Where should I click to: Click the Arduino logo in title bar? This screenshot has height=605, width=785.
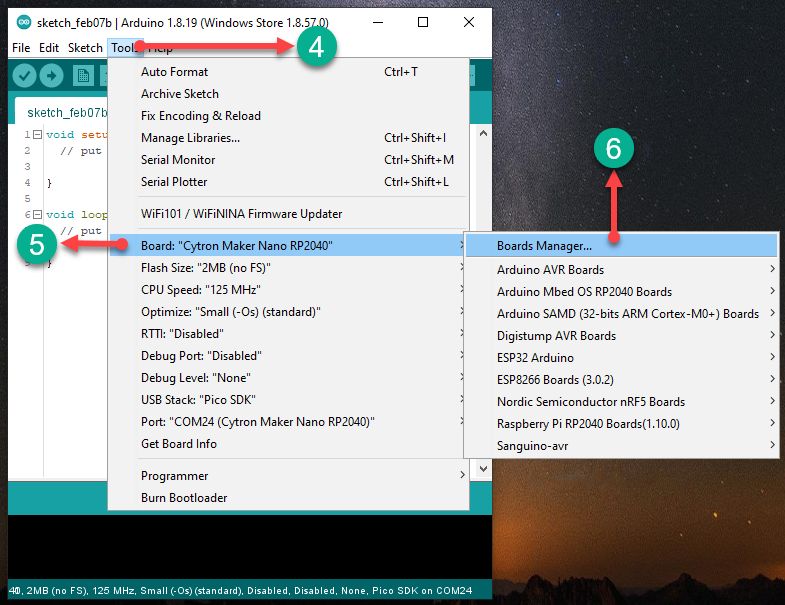pyautogui.click(x=24, y=23)
